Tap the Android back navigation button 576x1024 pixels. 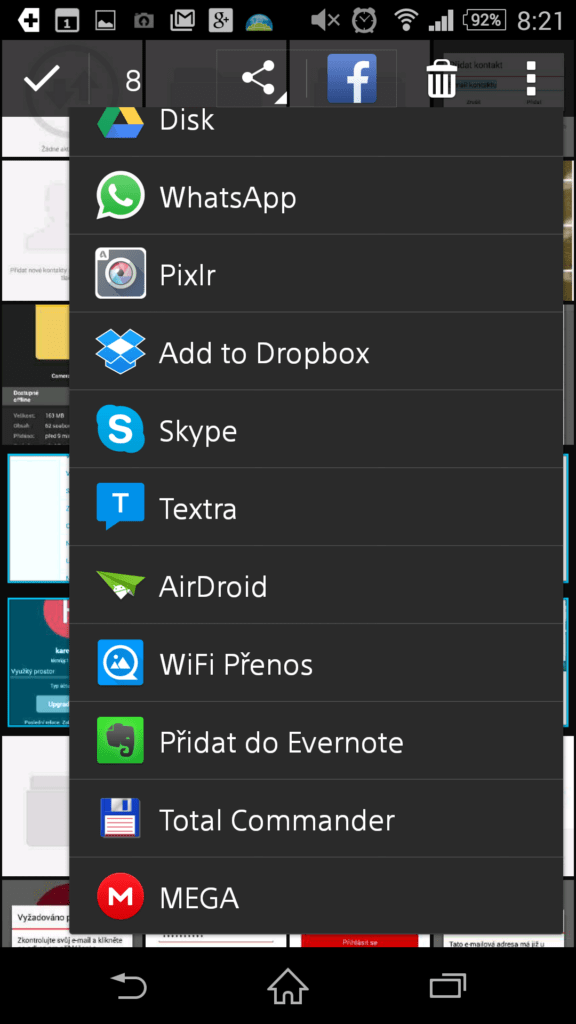[x=129, y=985]
